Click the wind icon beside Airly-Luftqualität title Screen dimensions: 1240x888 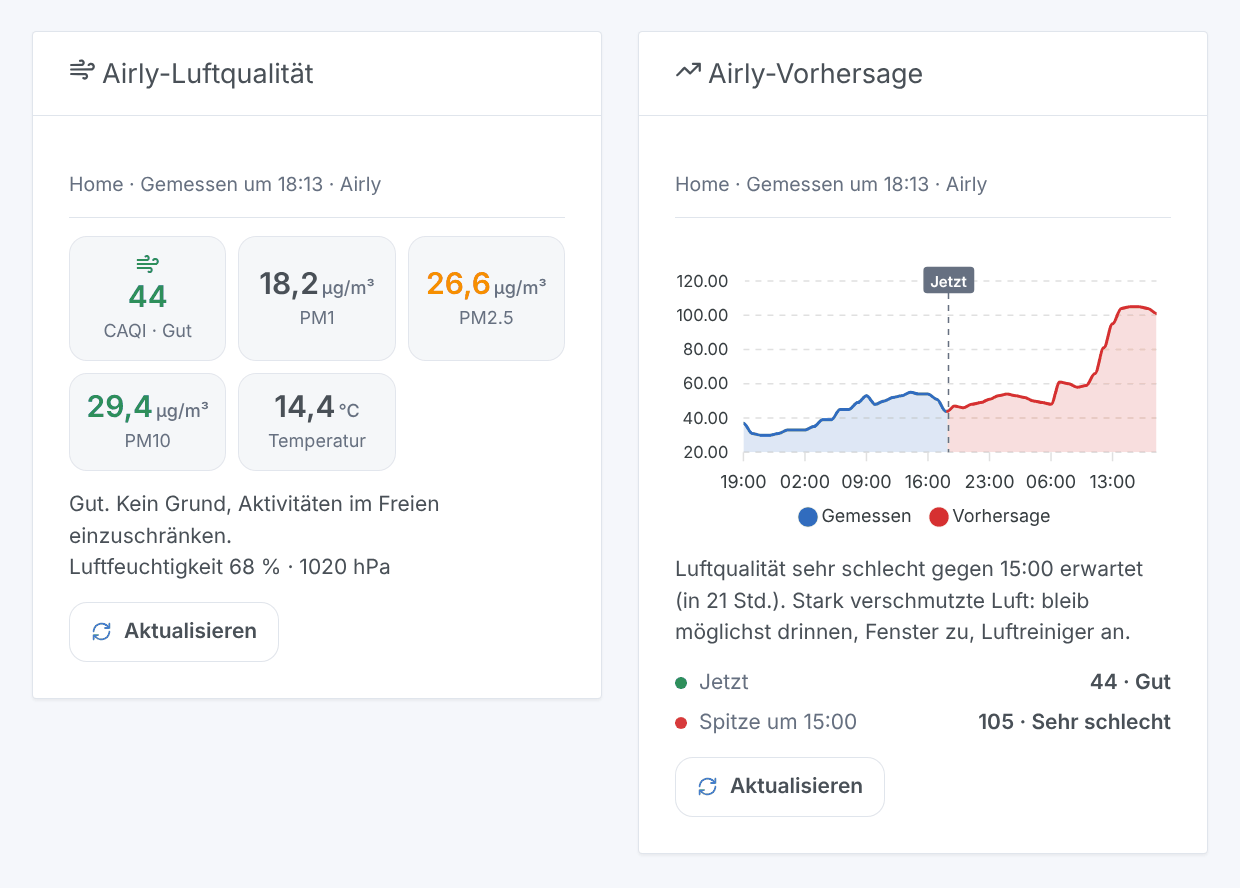tap(82, 71)
